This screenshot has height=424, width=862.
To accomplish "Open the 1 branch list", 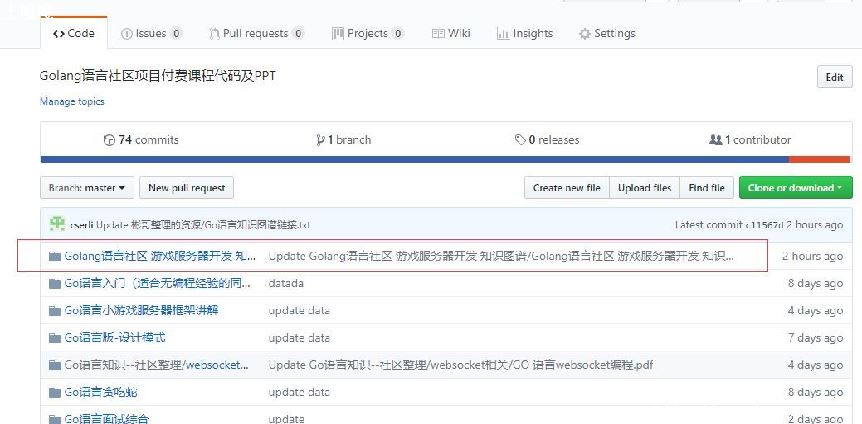I will click(344, 140).
